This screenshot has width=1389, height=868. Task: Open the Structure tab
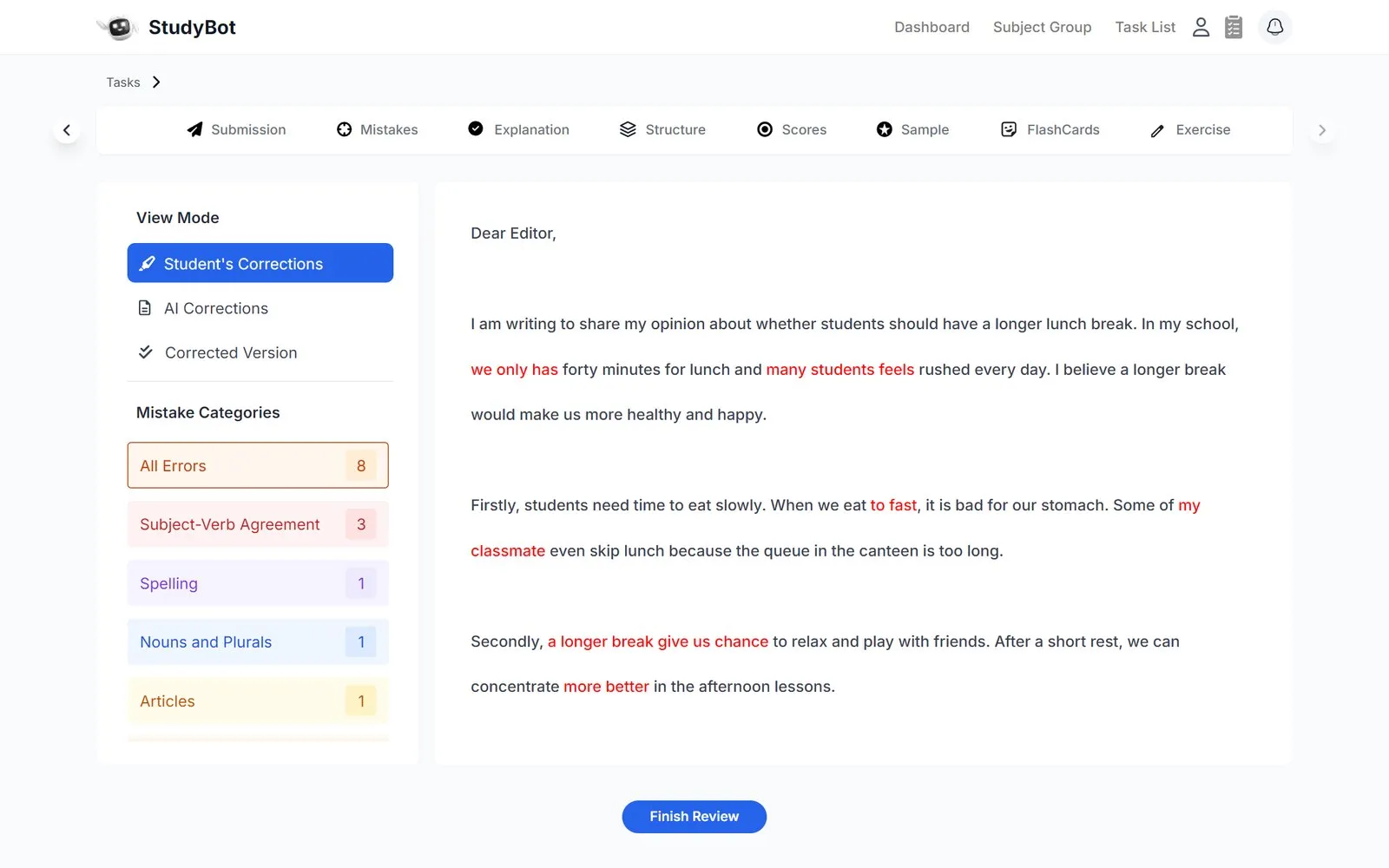pos(662,129)
